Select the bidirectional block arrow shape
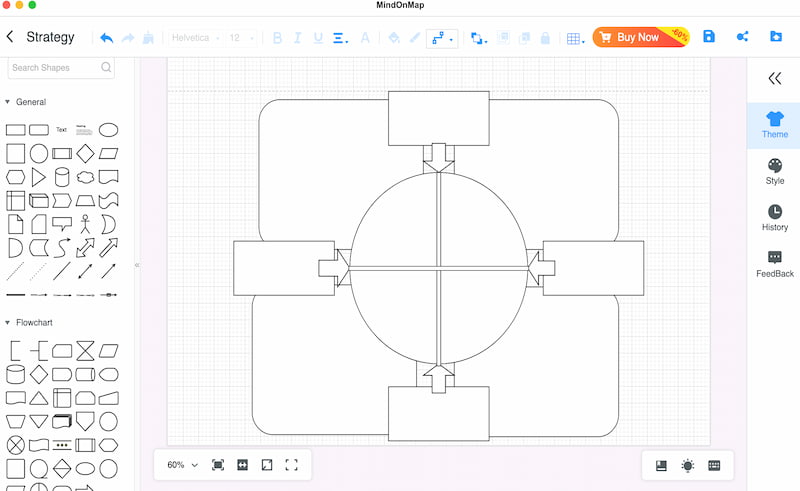 pyautogui.click(x=85, y=248)
